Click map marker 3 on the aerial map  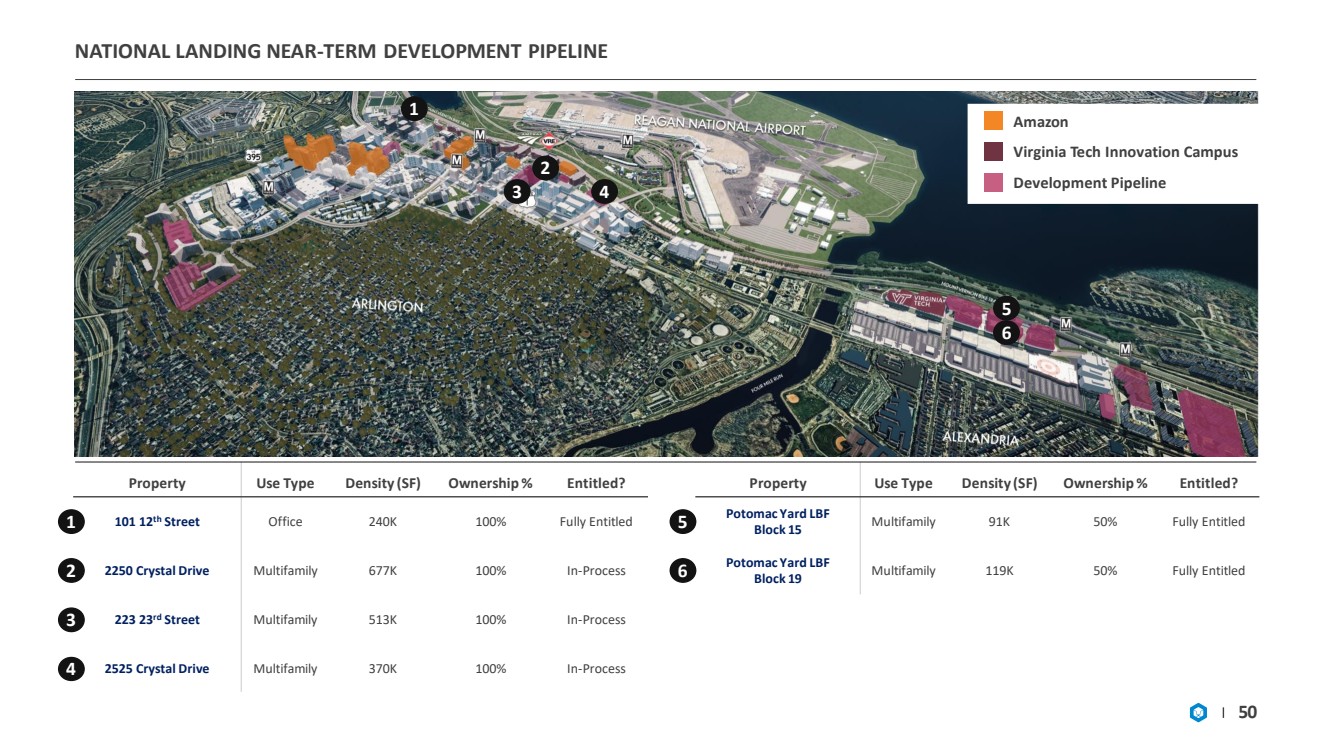pyautogui.click(x=516, y=191)
